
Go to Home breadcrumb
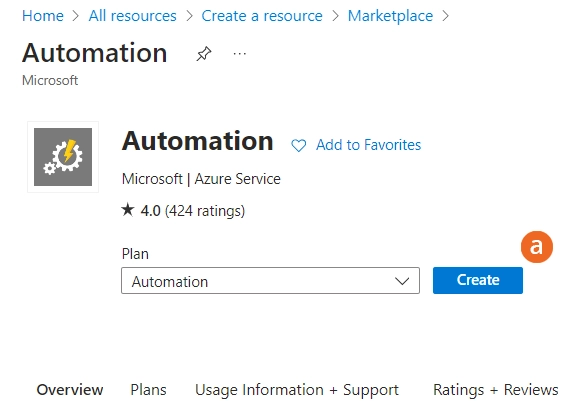pyautogui.click(x=43, y=16)
